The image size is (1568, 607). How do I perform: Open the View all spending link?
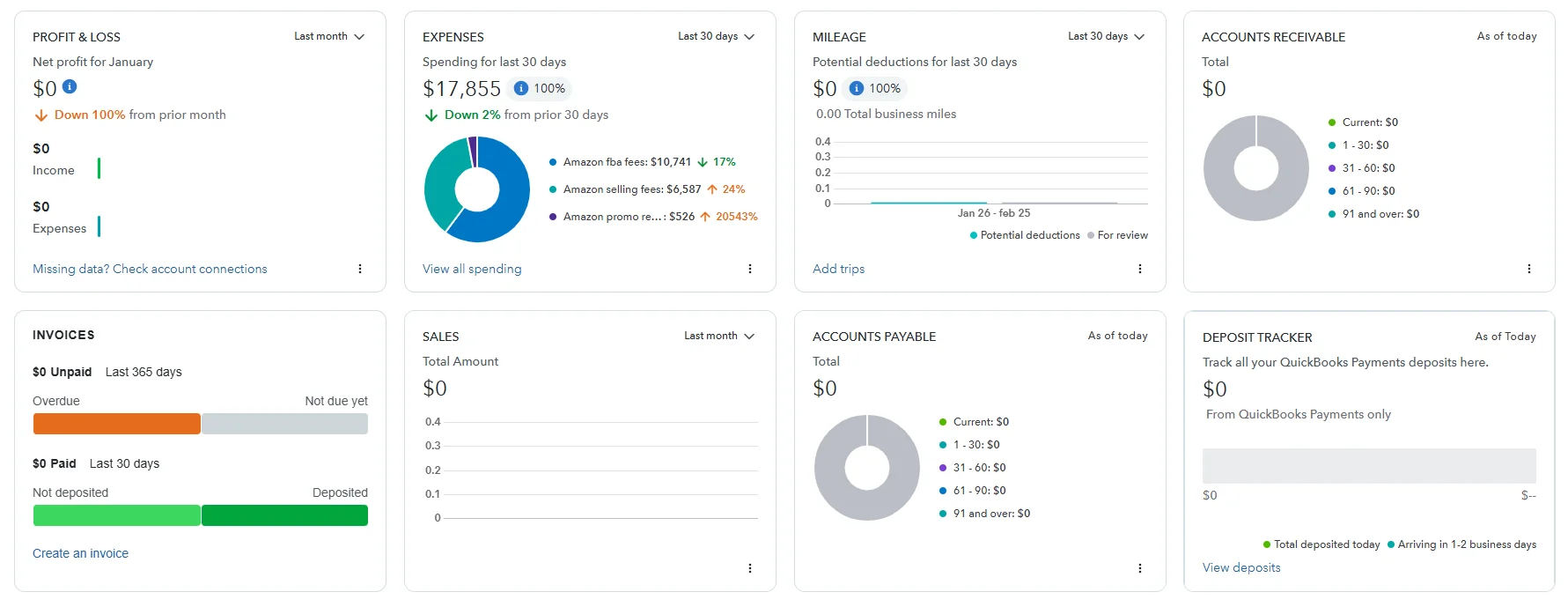pos(472,269)
